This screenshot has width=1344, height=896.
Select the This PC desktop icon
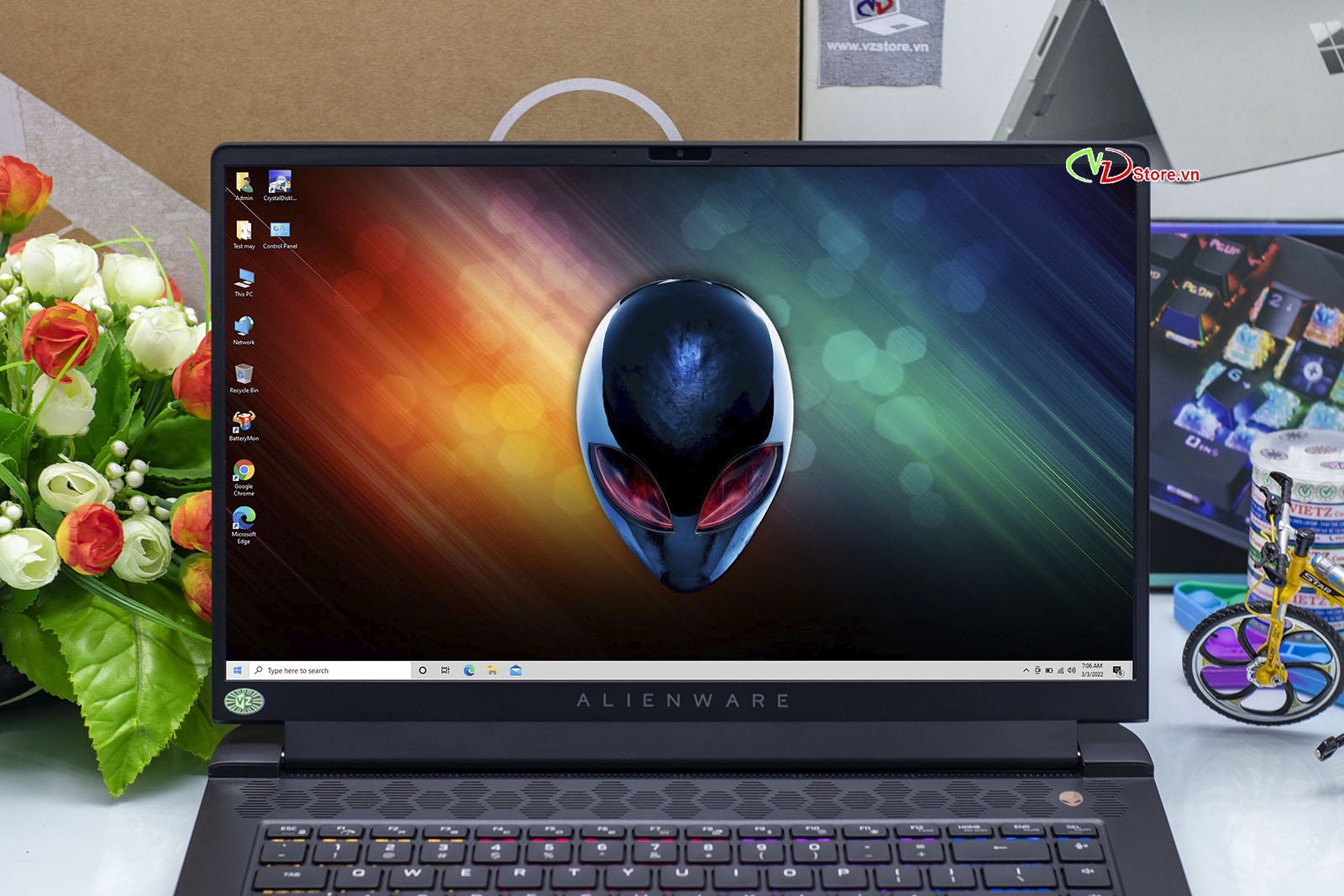(244, 282)
